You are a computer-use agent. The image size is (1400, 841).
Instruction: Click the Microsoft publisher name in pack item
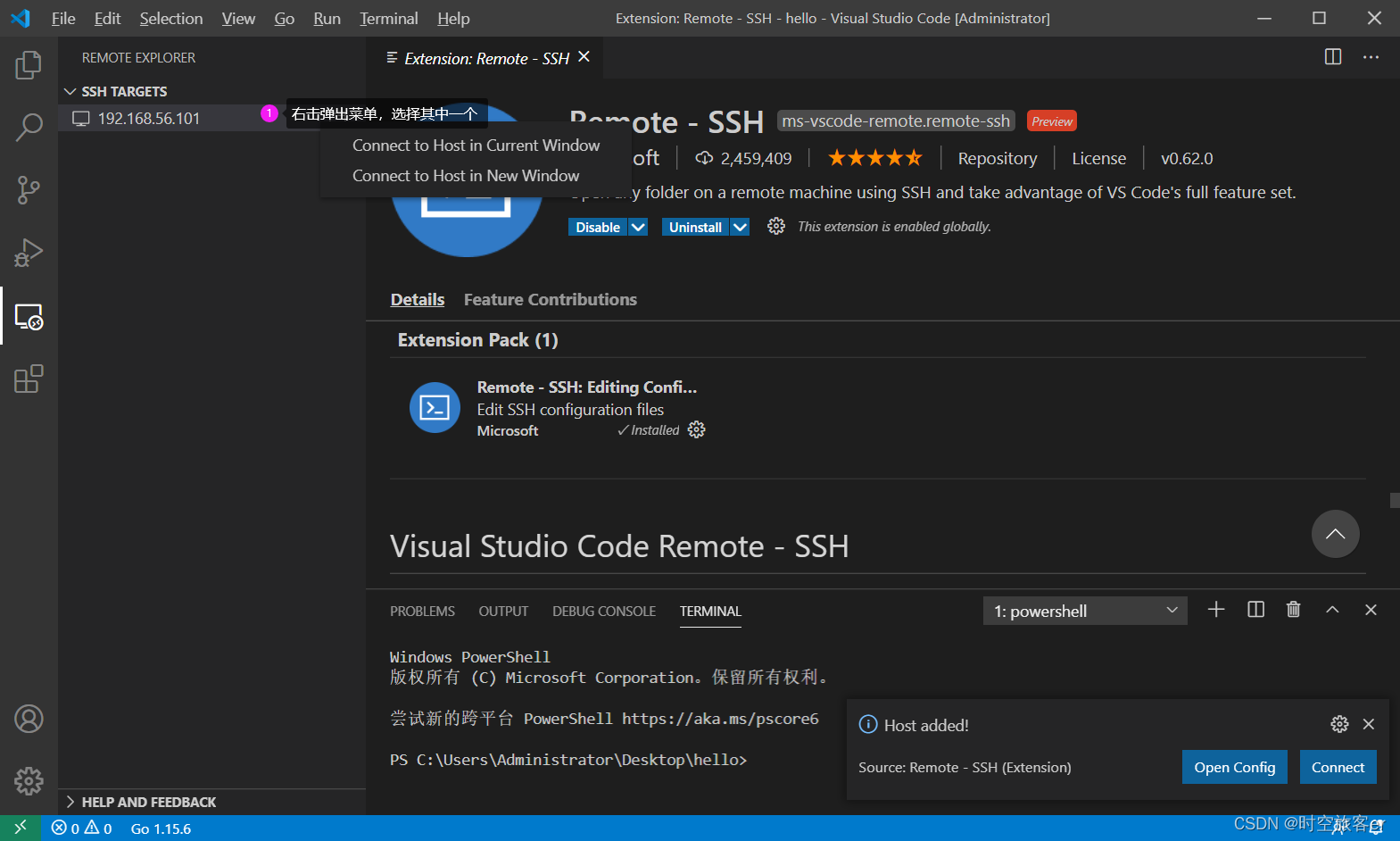508,430
